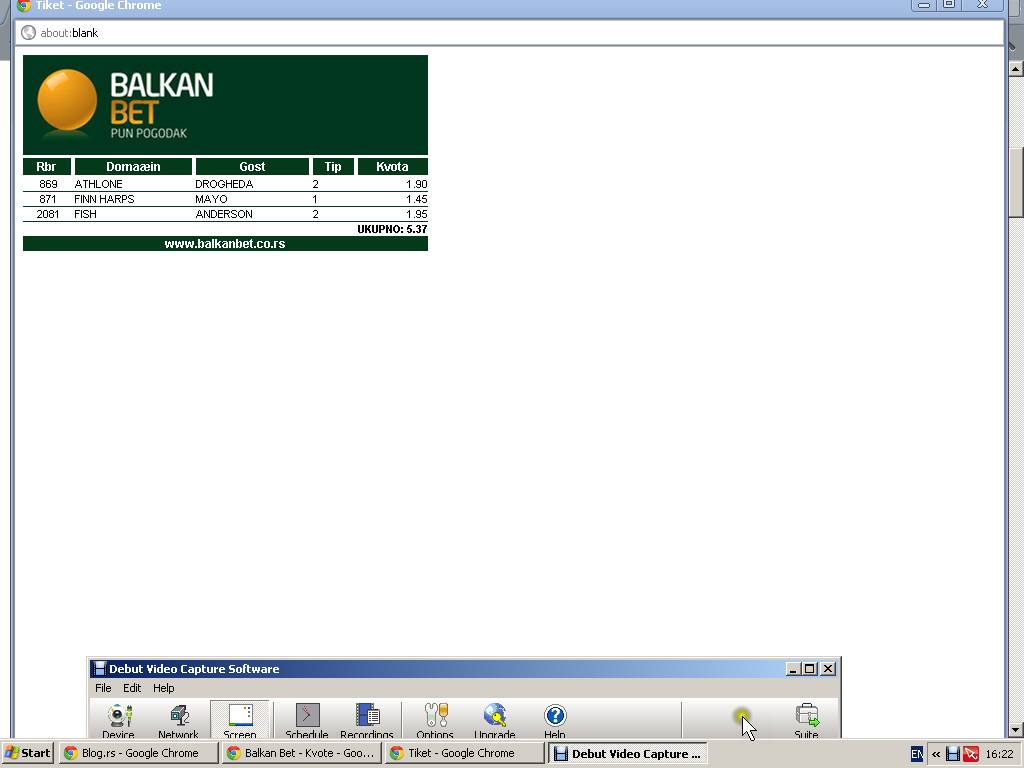
Task: Click the scrollbar down arrow
Action: (1016, 730)
